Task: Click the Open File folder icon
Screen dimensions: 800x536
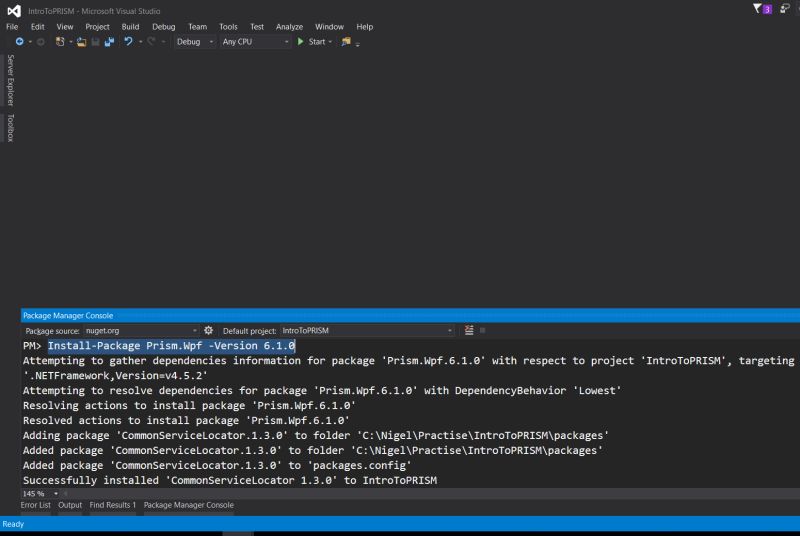Action: point(81,42)
